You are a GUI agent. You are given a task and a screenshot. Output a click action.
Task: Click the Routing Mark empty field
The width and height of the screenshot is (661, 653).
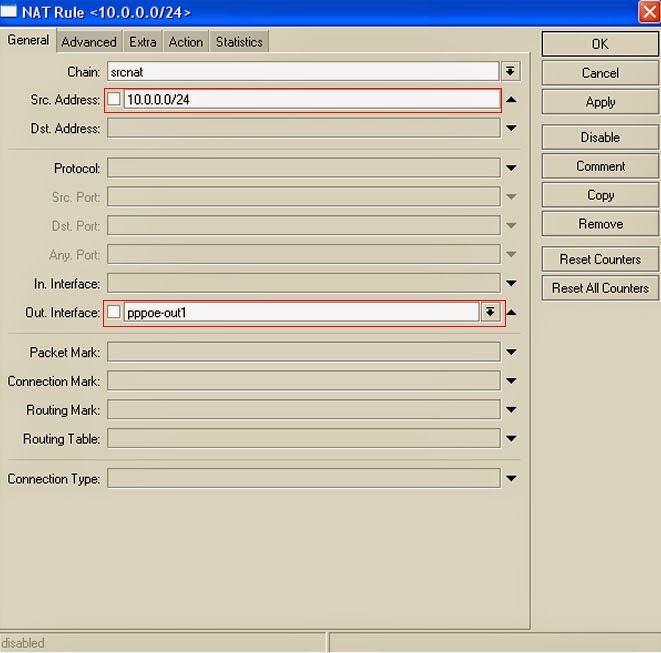tap(304, 410)
